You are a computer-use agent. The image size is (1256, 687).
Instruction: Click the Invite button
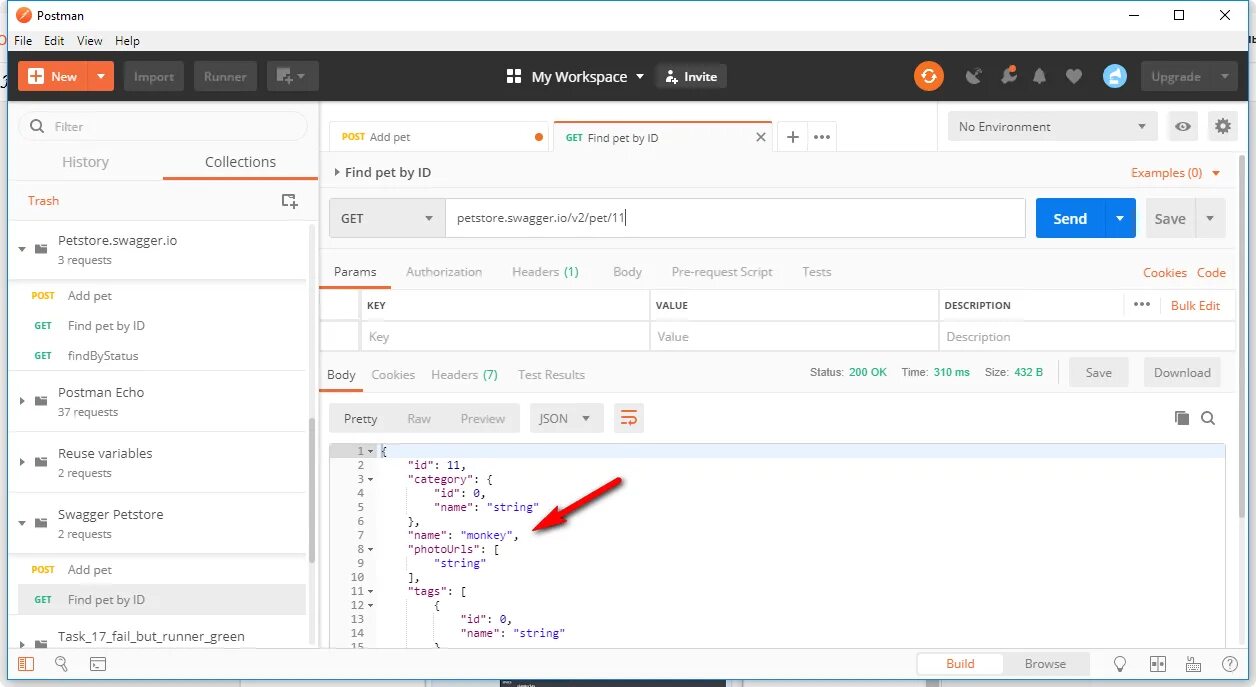[x=691, y=76]
